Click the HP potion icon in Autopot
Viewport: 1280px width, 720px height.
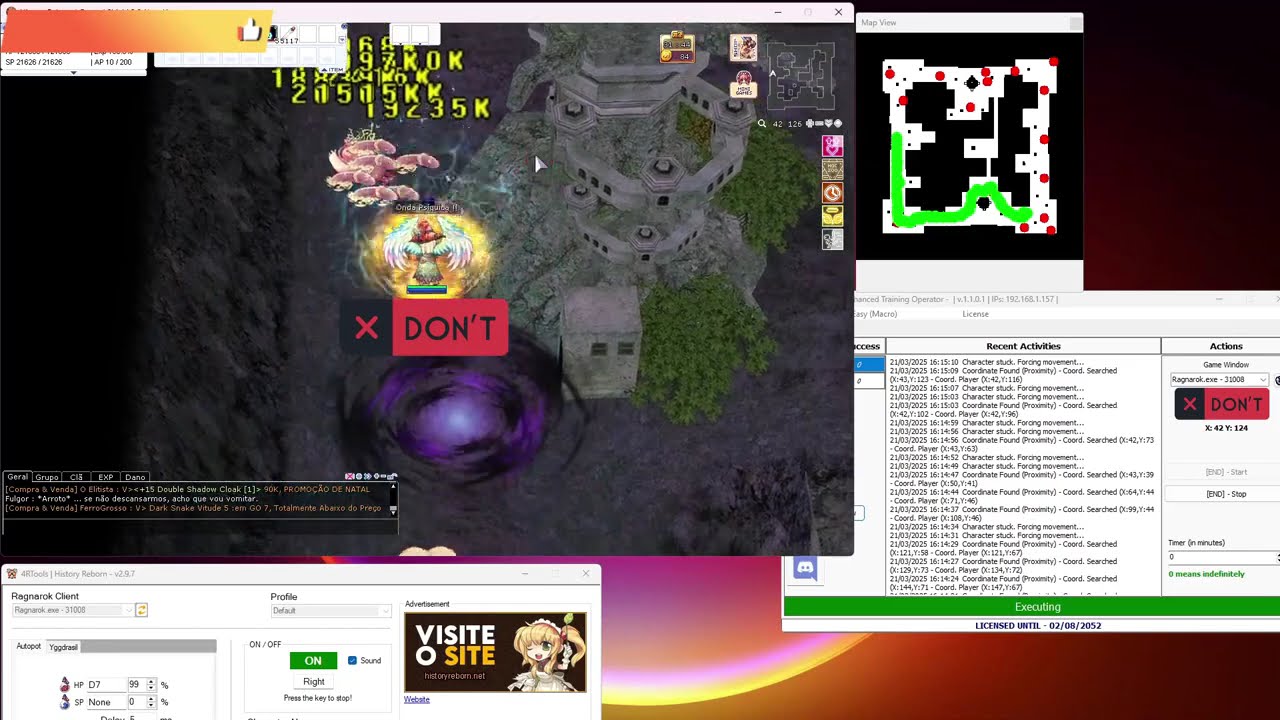coord(65,685)
